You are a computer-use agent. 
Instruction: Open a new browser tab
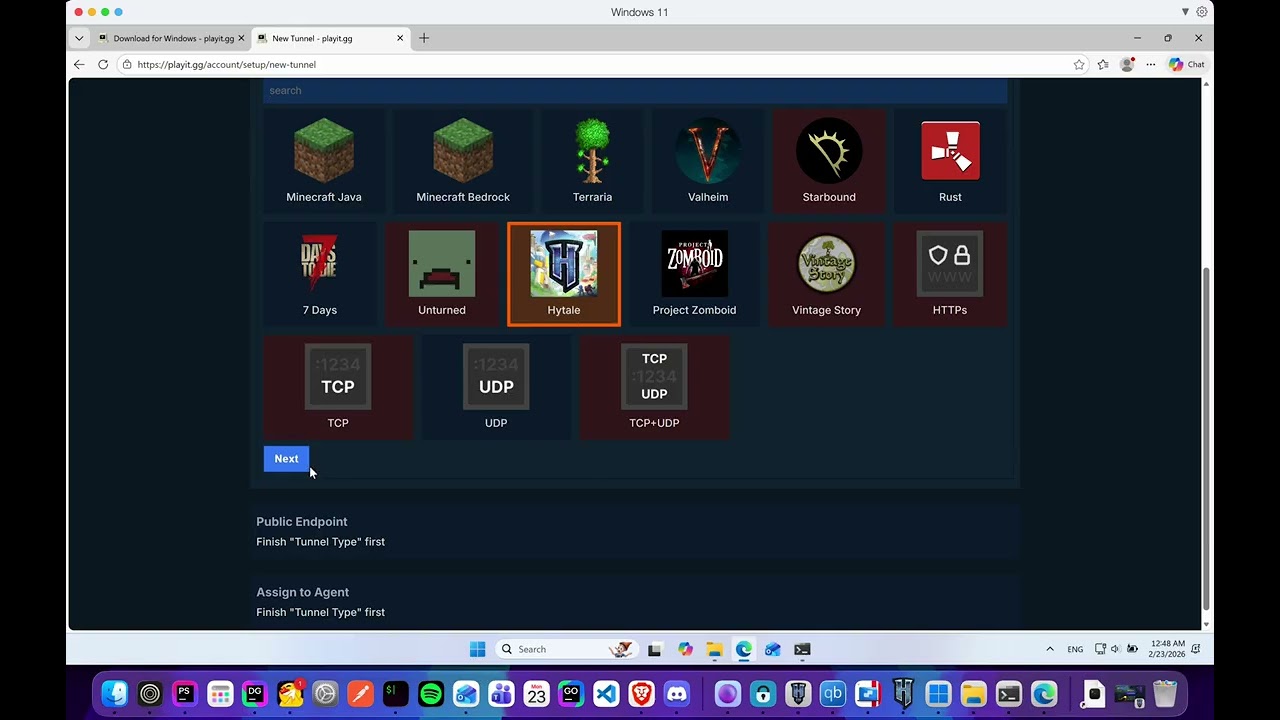(x=424, y=38)
